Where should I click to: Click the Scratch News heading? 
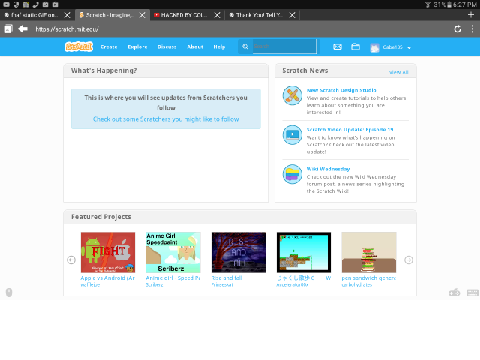(x=305, y=71)
